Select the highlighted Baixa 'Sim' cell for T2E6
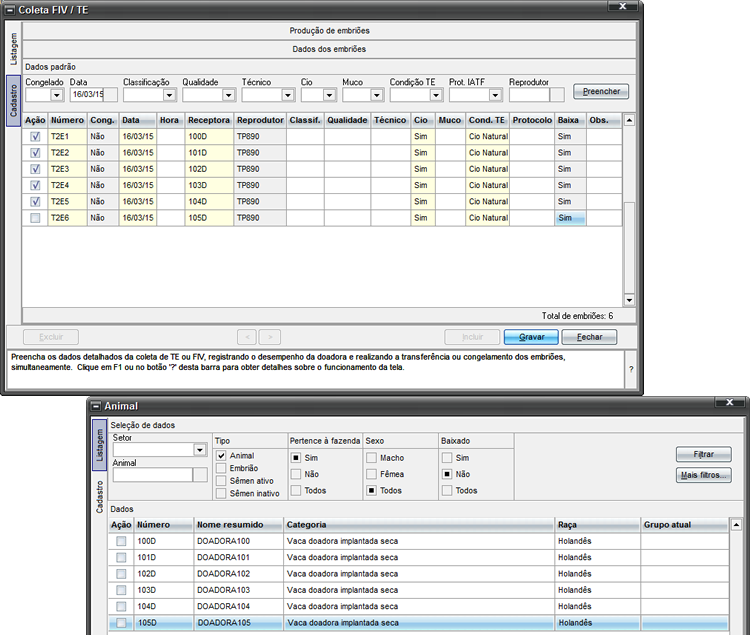 (570, 218)
